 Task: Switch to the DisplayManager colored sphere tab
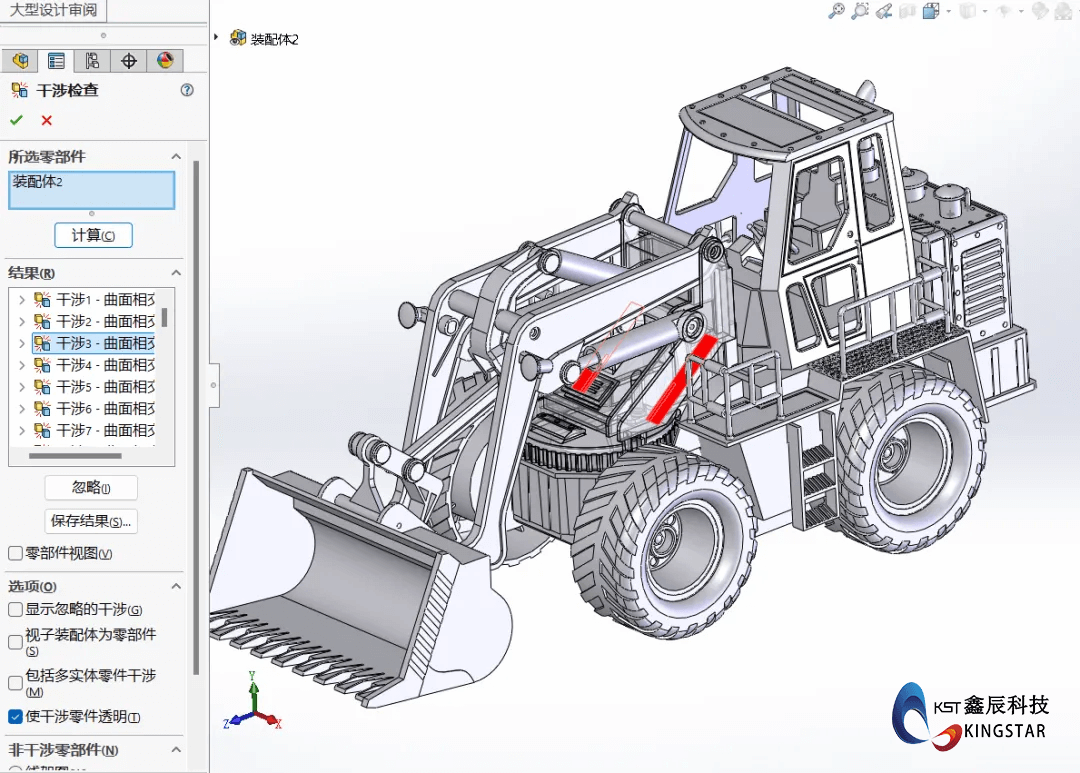pyautogui.click(x=165, y=60)
